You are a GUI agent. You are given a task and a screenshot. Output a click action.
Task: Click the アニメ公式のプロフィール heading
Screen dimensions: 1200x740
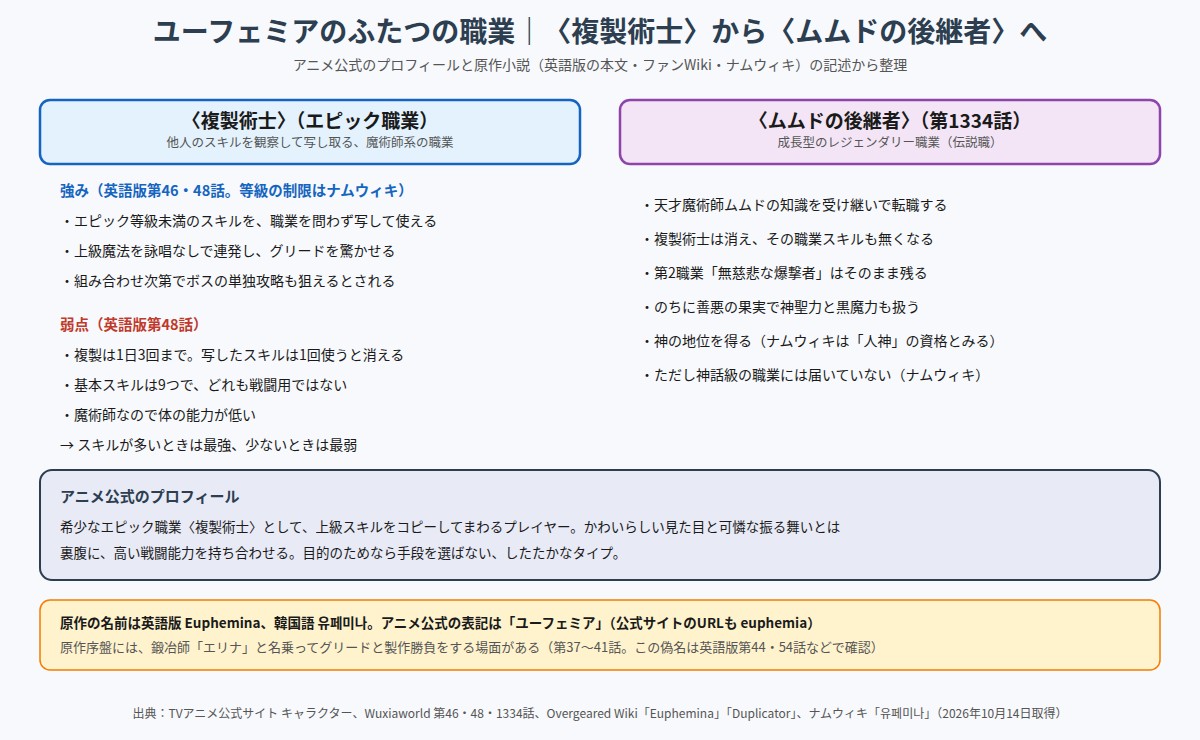pos(150,497)
